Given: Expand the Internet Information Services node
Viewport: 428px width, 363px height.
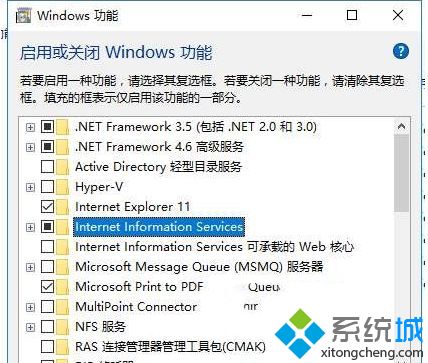Looking at the screenshot, I should click(30, 227).
